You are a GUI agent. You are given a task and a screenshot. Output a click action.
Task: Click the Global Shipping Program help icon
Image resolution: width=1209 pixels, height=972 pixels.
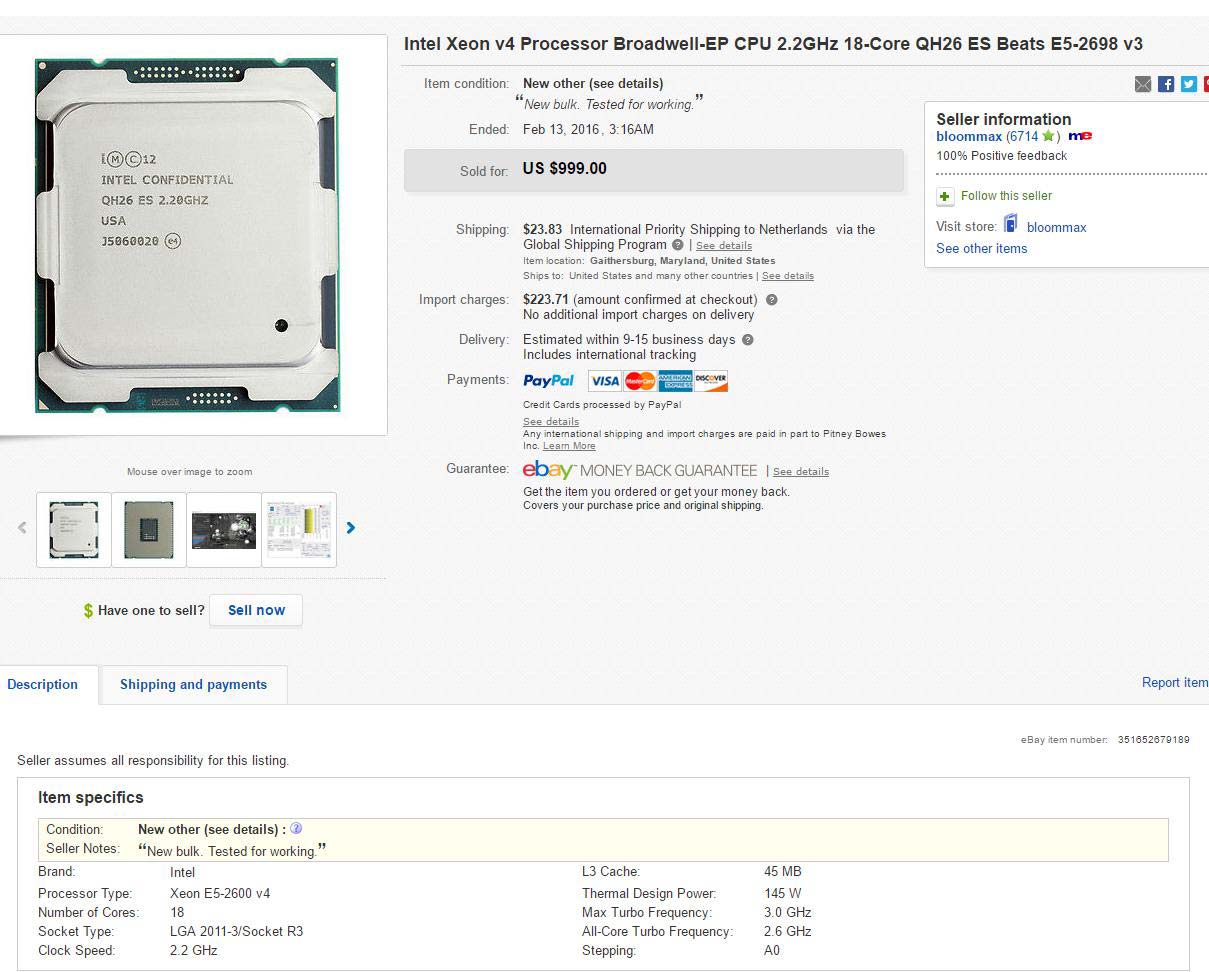(678, 245)
